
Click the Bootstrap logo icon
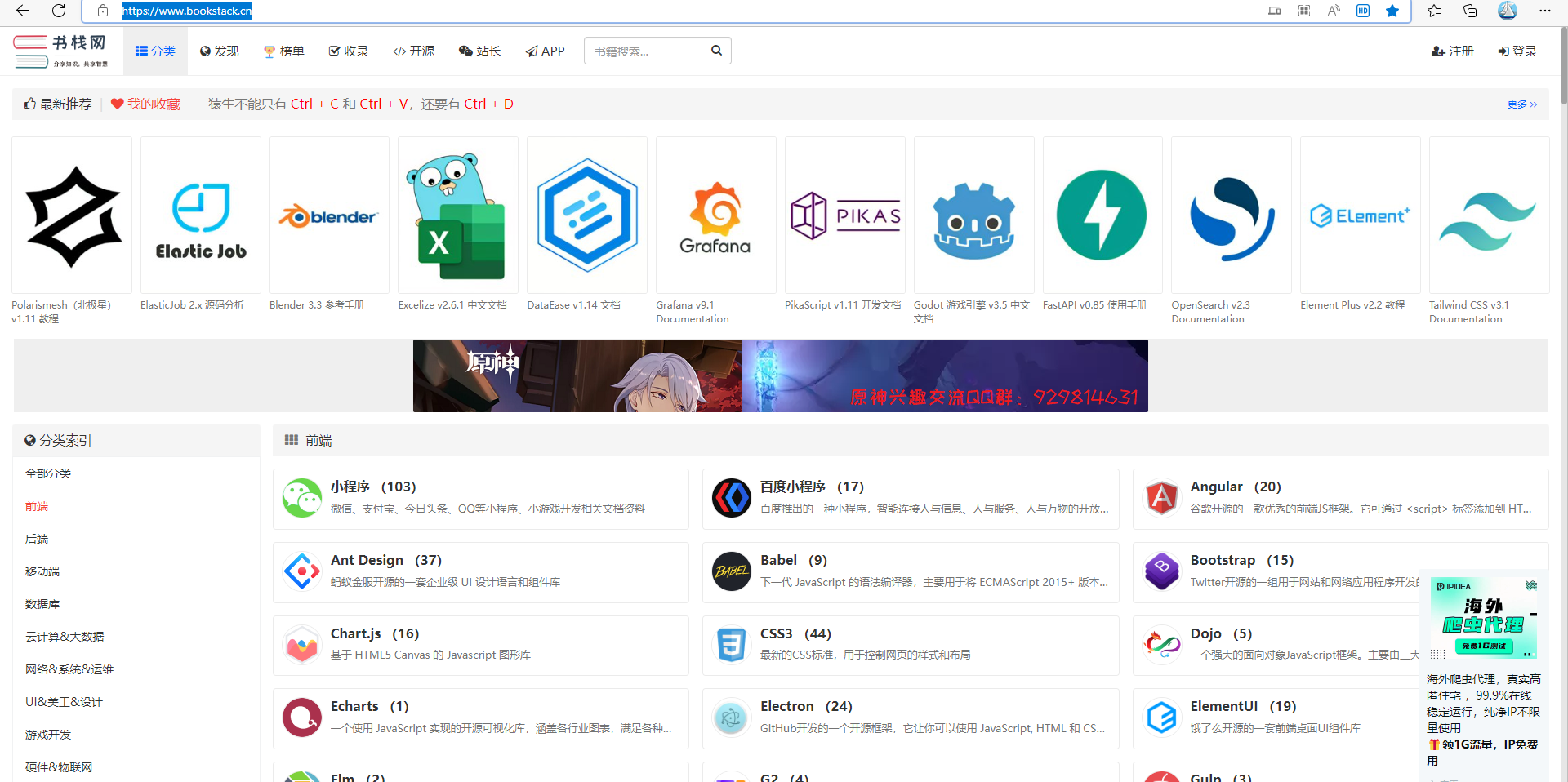(x=1161, y=571)
